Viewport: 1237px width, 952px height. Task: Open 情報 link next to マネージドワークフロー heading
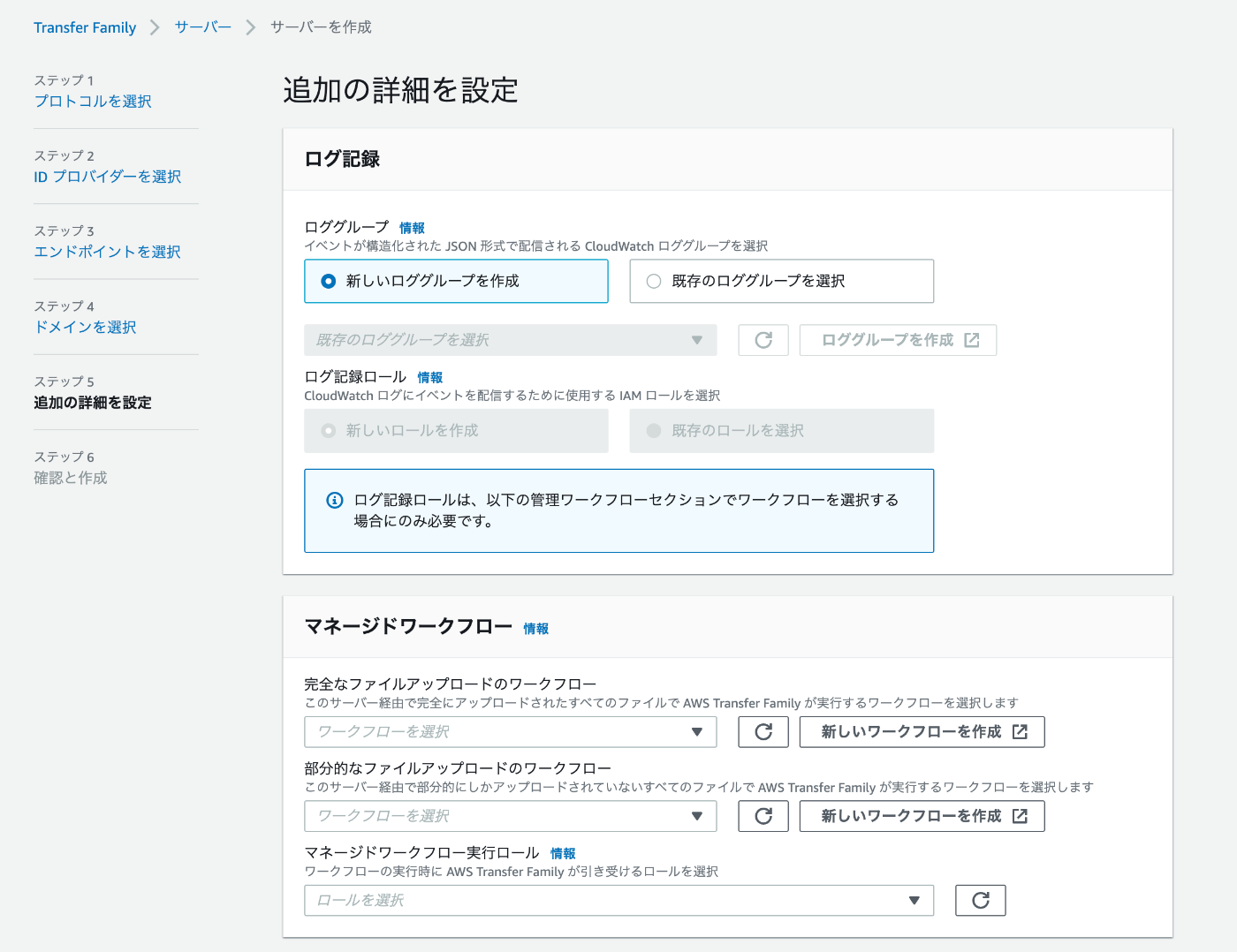point(536,629)
